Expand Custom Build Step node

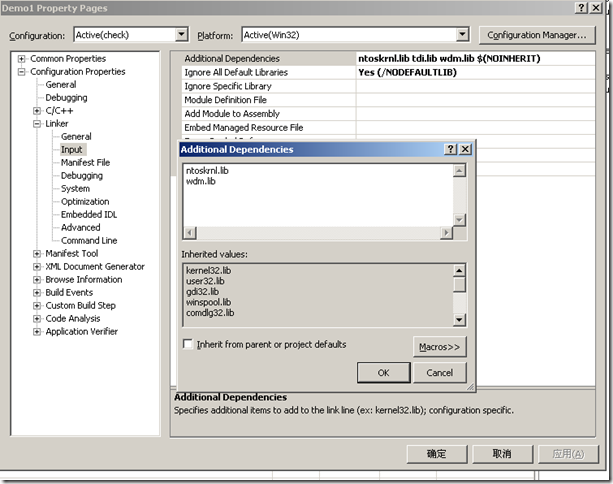[x=37, y=306]
